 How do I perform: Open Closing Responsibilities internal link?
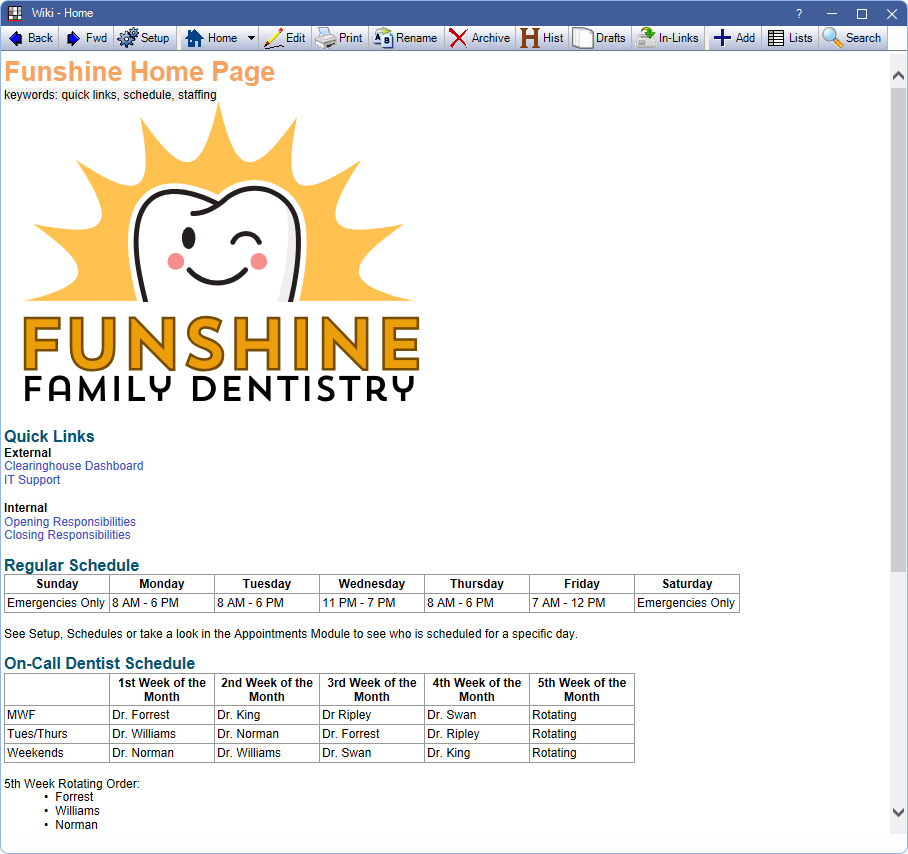point(67,535)
